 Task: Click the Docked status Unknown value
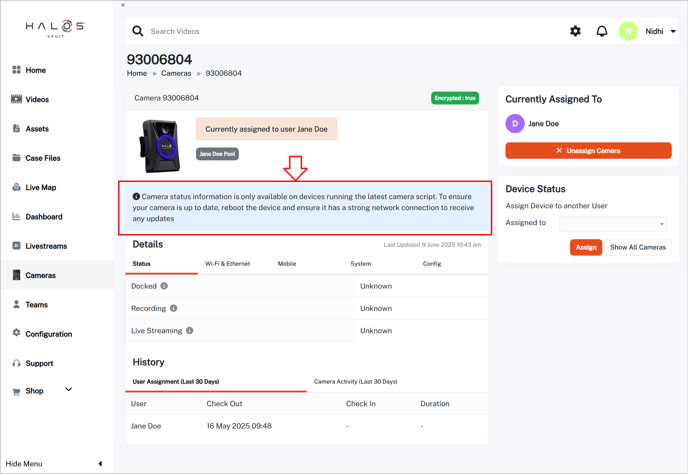(376, 286)
